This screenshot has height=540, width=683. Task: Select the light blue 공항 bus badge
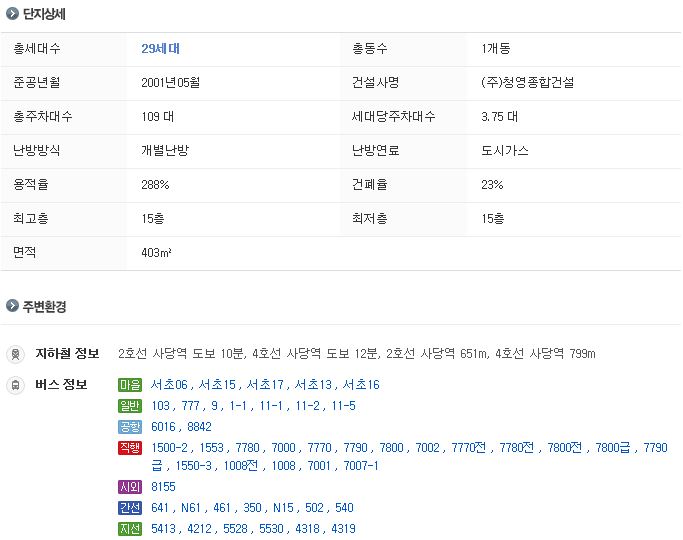[130, 427]
